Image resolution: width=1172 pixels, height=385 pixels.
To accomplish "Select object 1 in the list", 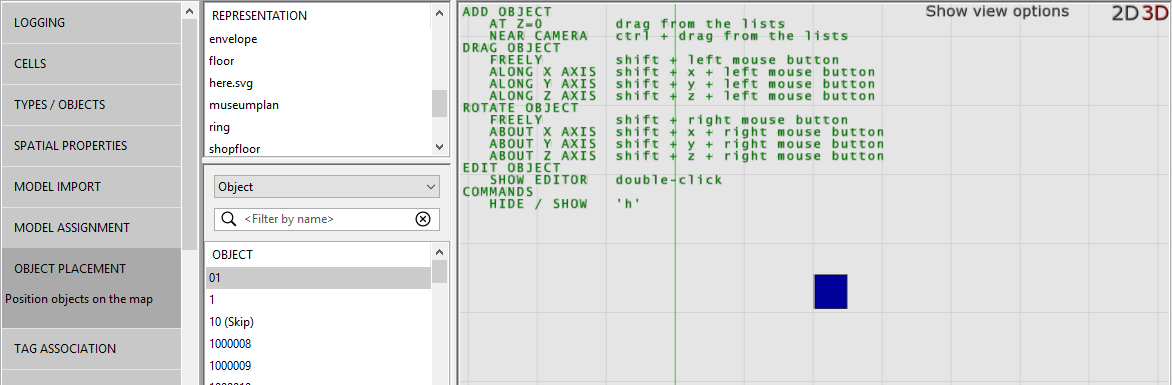I will tap(318, 299).
